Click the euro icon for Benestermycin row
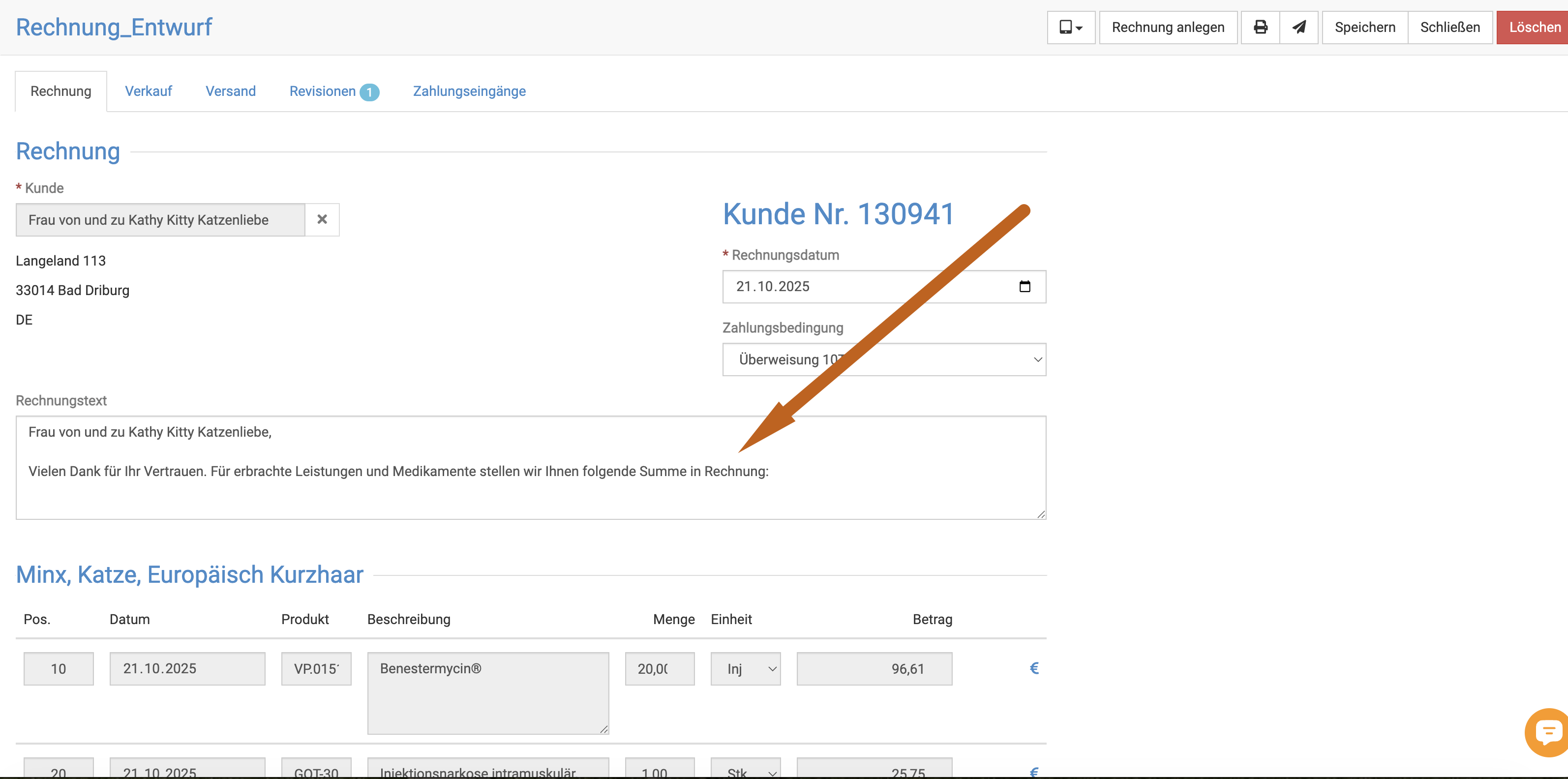1568x779 pixels. point(1033,668)
